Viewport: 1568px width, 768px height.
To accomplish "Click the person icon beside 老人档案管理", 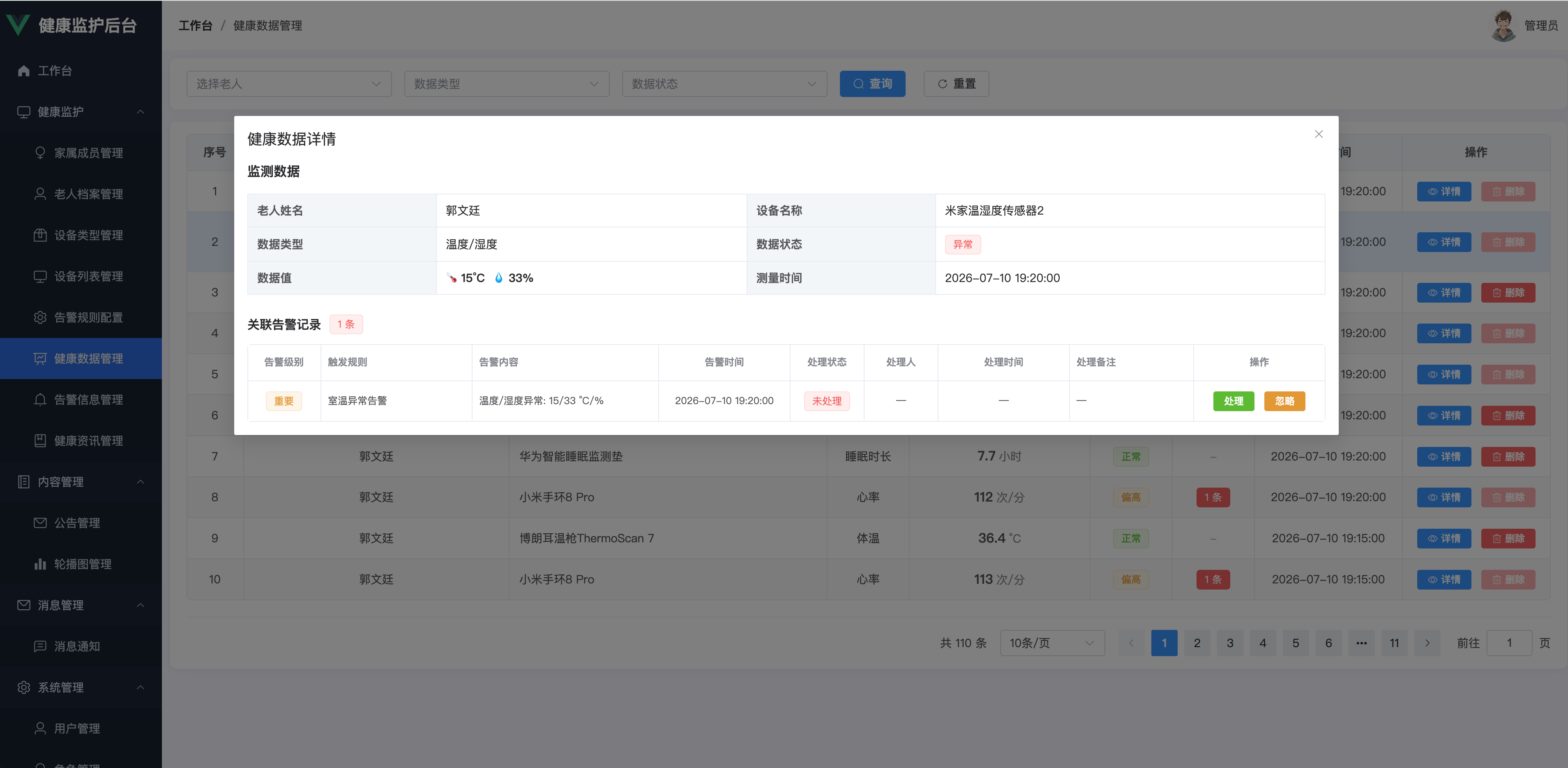I will [40, 194].
